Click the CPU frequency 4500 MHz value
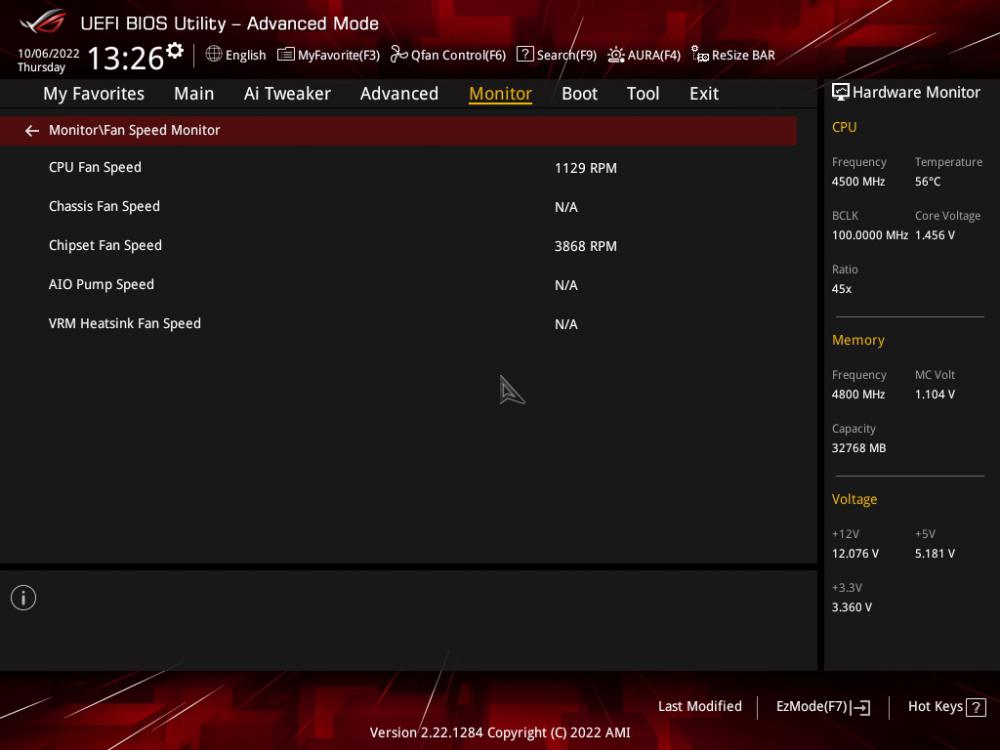 (x=858, y=182)
